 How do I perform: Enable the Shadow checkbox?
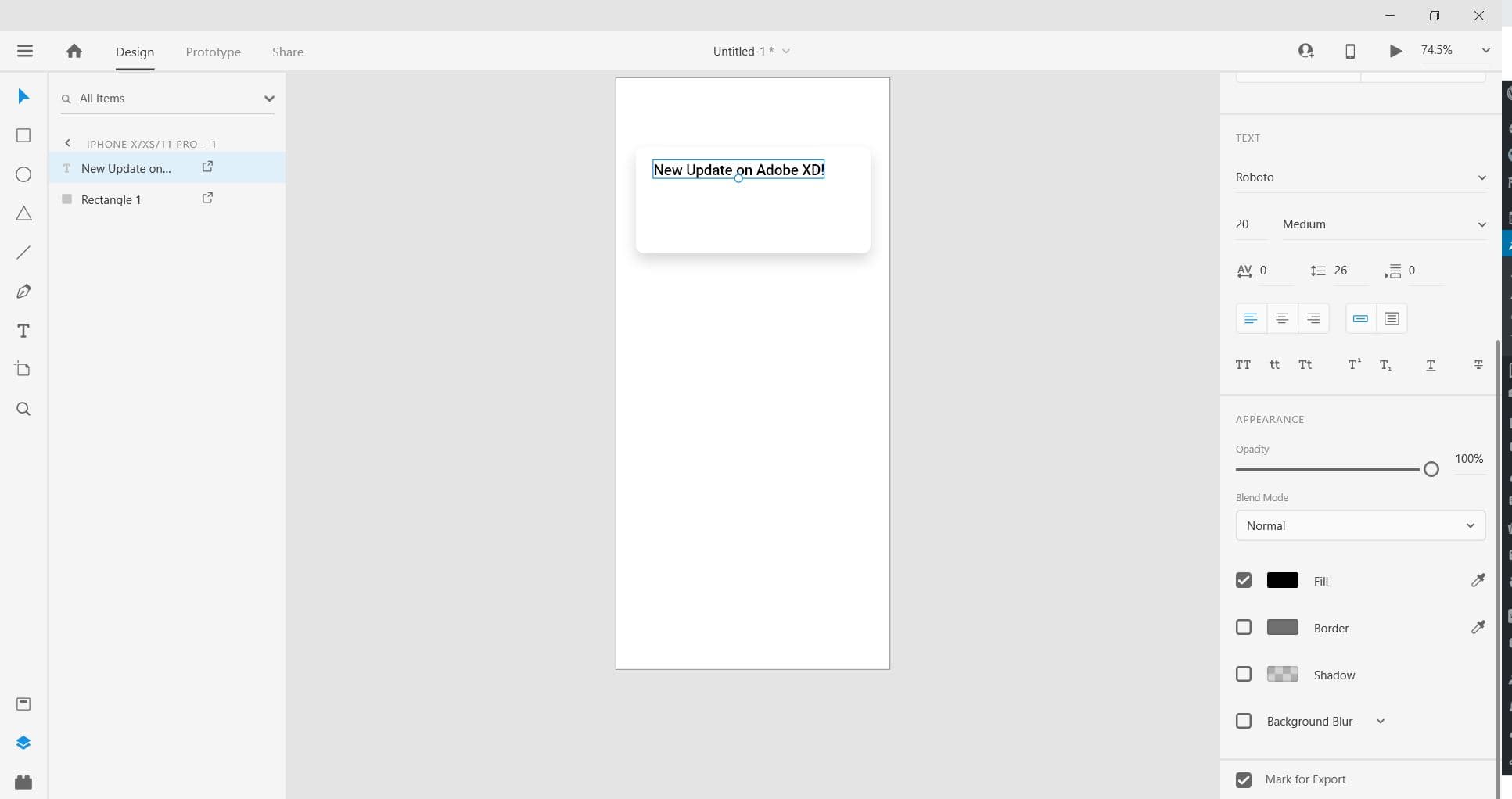(x=1244, y=674)
